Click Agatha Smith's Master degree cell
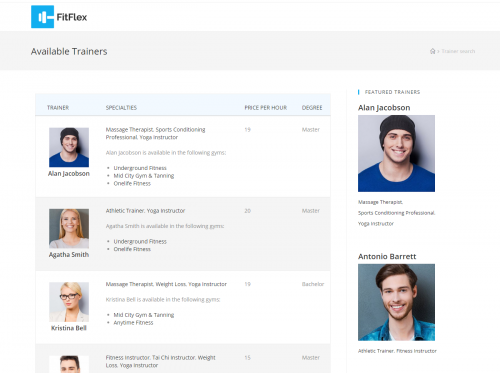The width and height of the screenshot is (500, 373). point(311,211)
